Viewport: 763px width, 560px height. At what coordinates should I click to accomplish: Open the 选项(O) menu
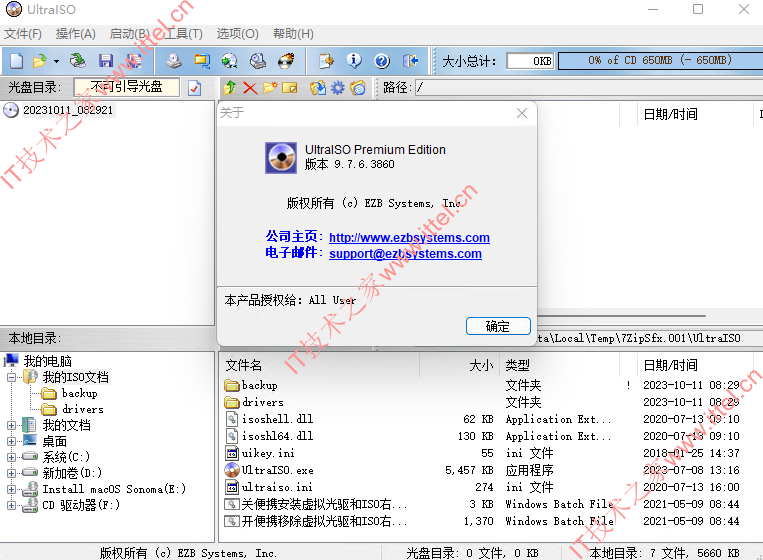(x=237, y=34)
